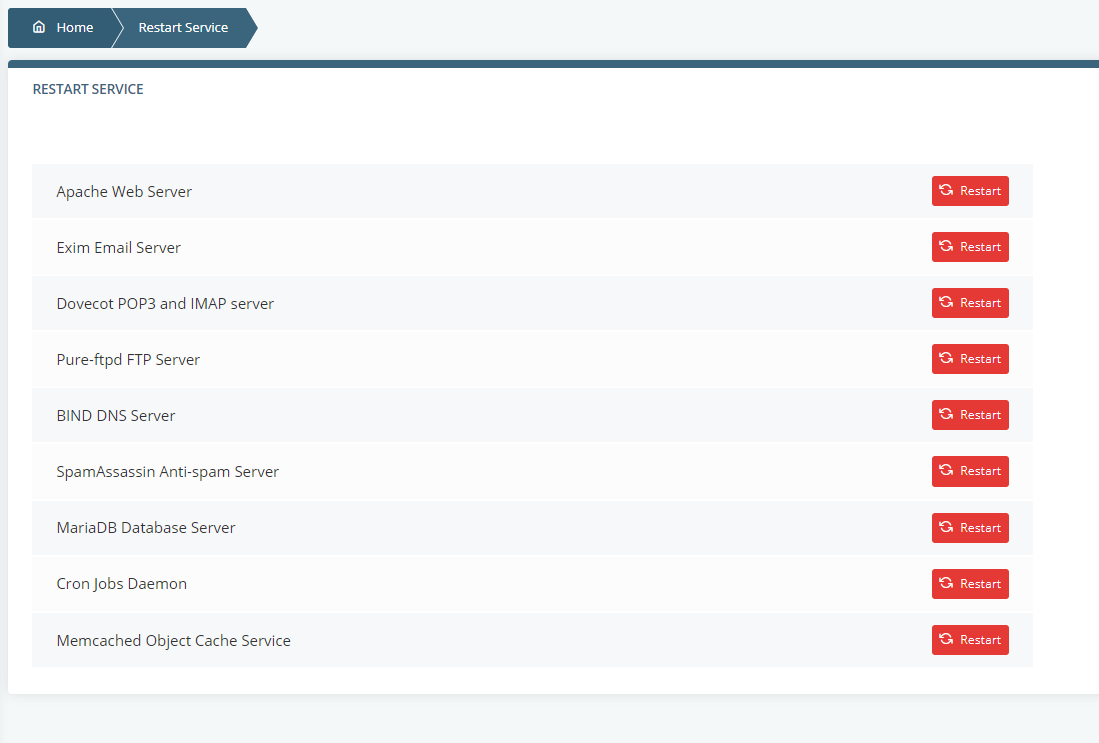This screenshot has width=1099, height=743.
Task: Click the RESTART SERVICE page heading
Action: click(88, 89)
